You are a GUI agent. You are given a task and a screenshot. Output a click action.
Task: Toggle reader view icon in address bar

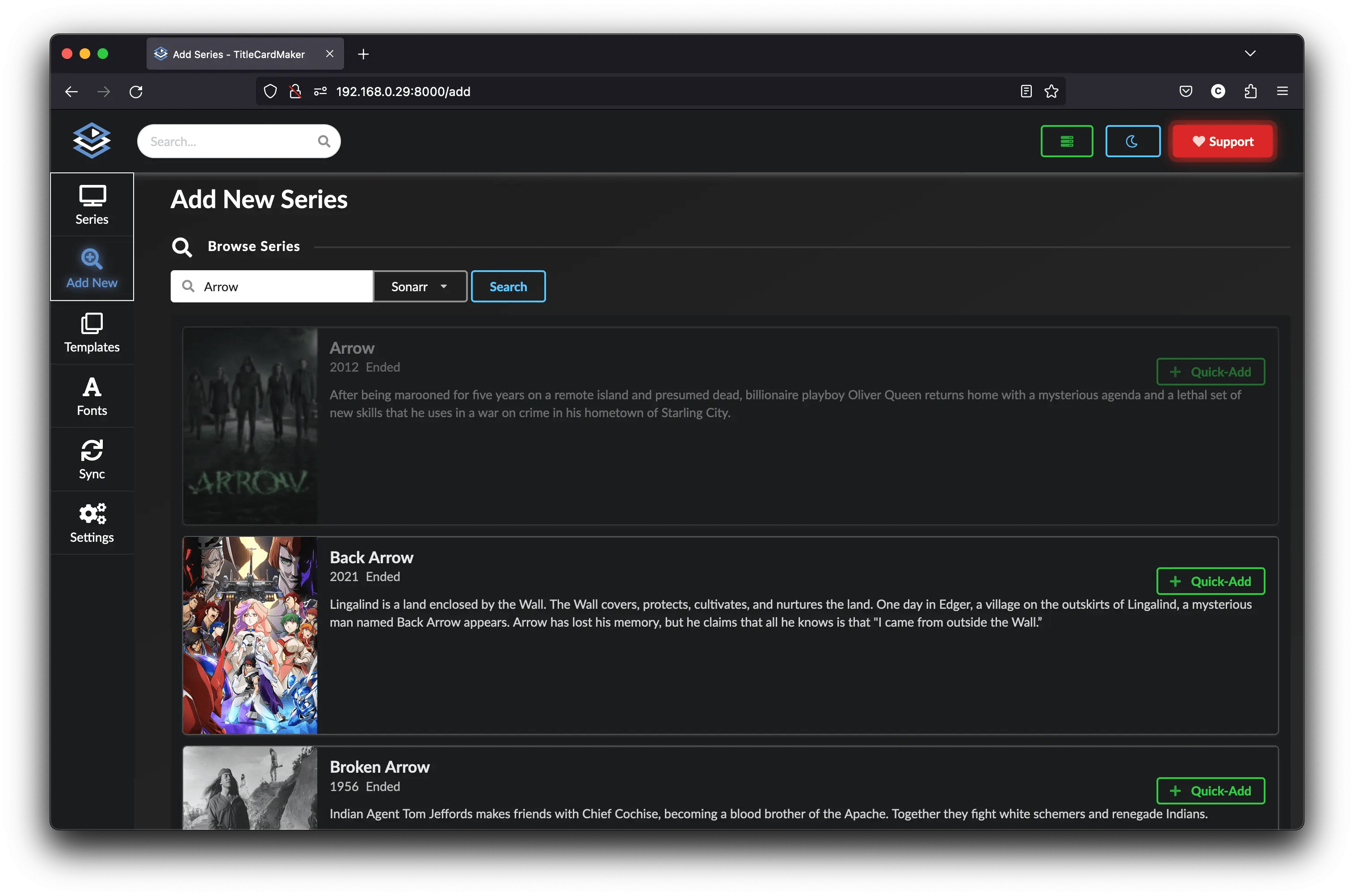[1026, 92]
